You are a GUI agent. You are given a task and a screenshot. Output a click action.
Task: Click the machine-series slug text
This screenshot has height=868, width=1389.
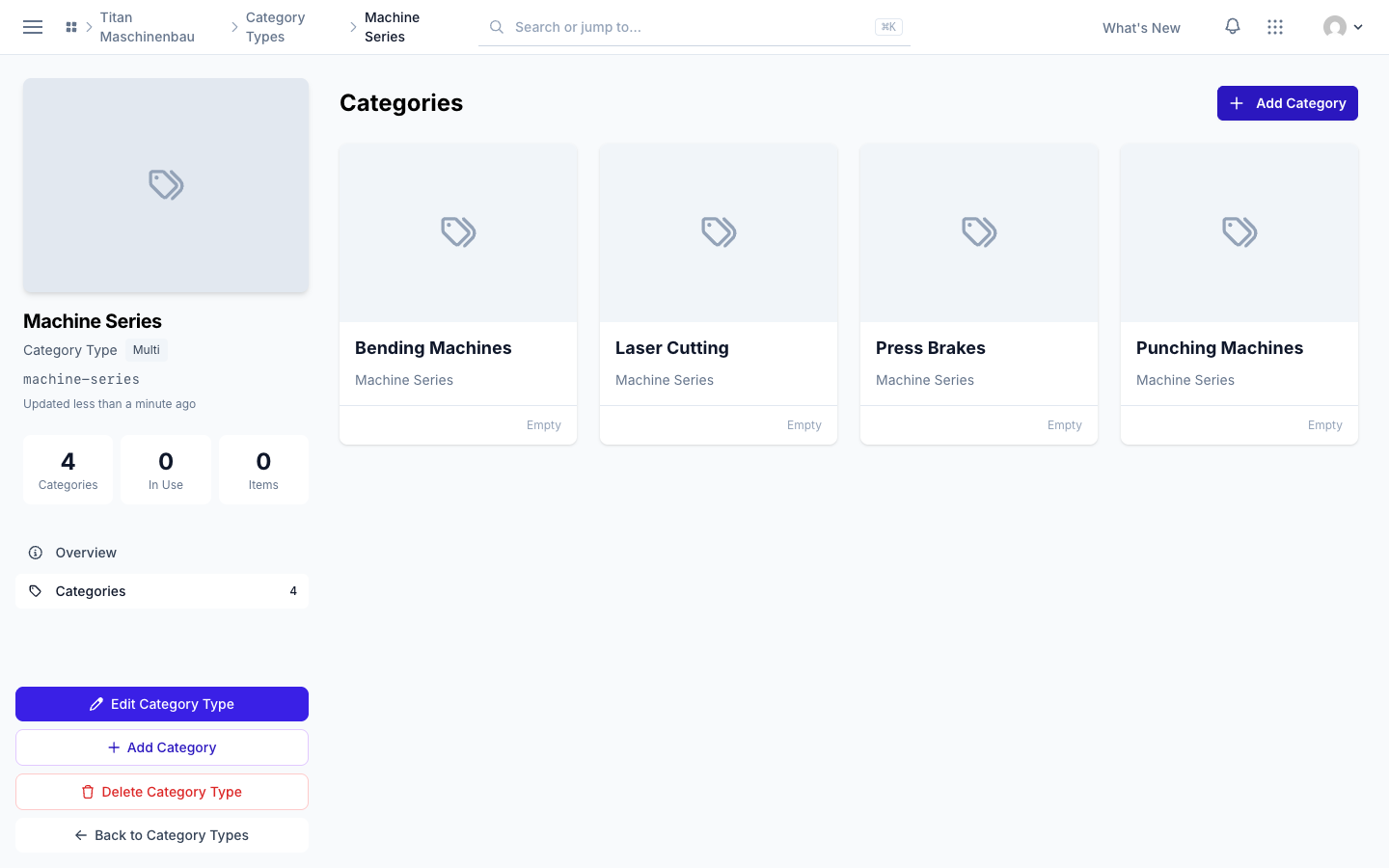[x=81, y=379]
